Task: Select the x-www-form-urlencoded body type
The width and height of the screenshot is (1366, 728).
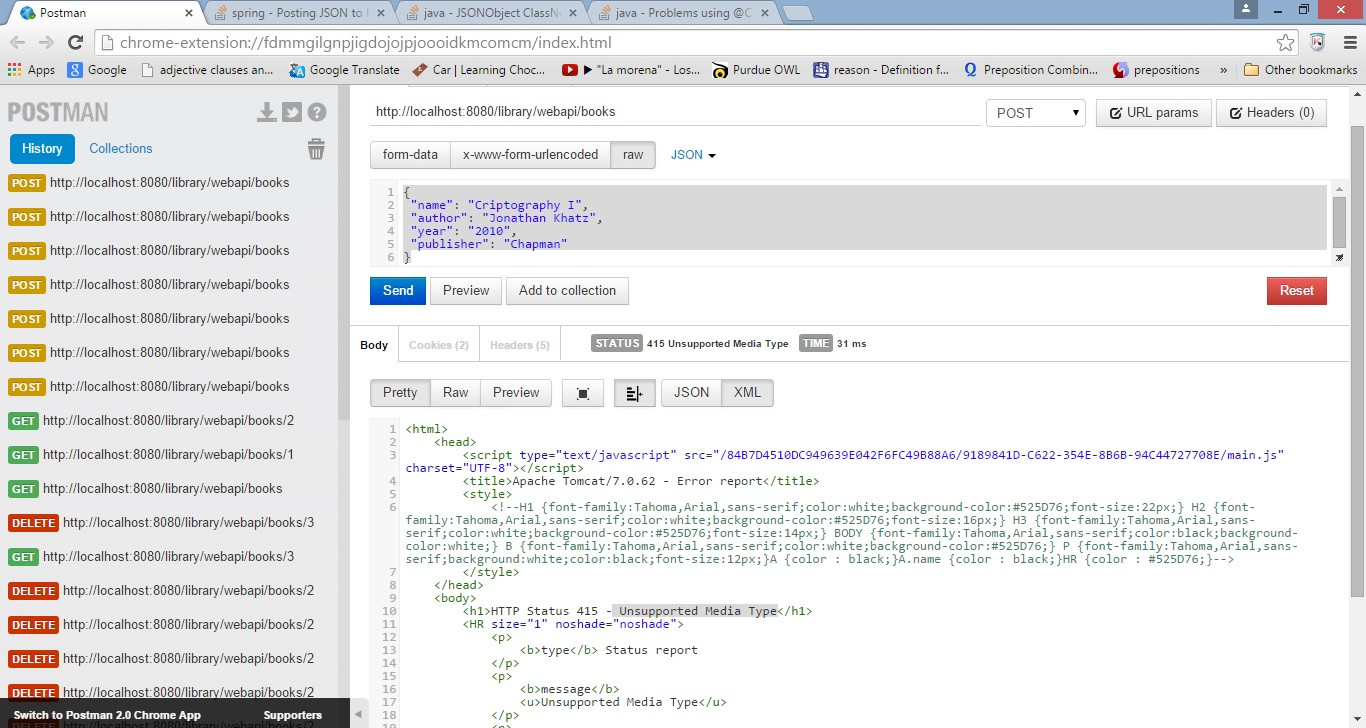Action: [530, 154]
